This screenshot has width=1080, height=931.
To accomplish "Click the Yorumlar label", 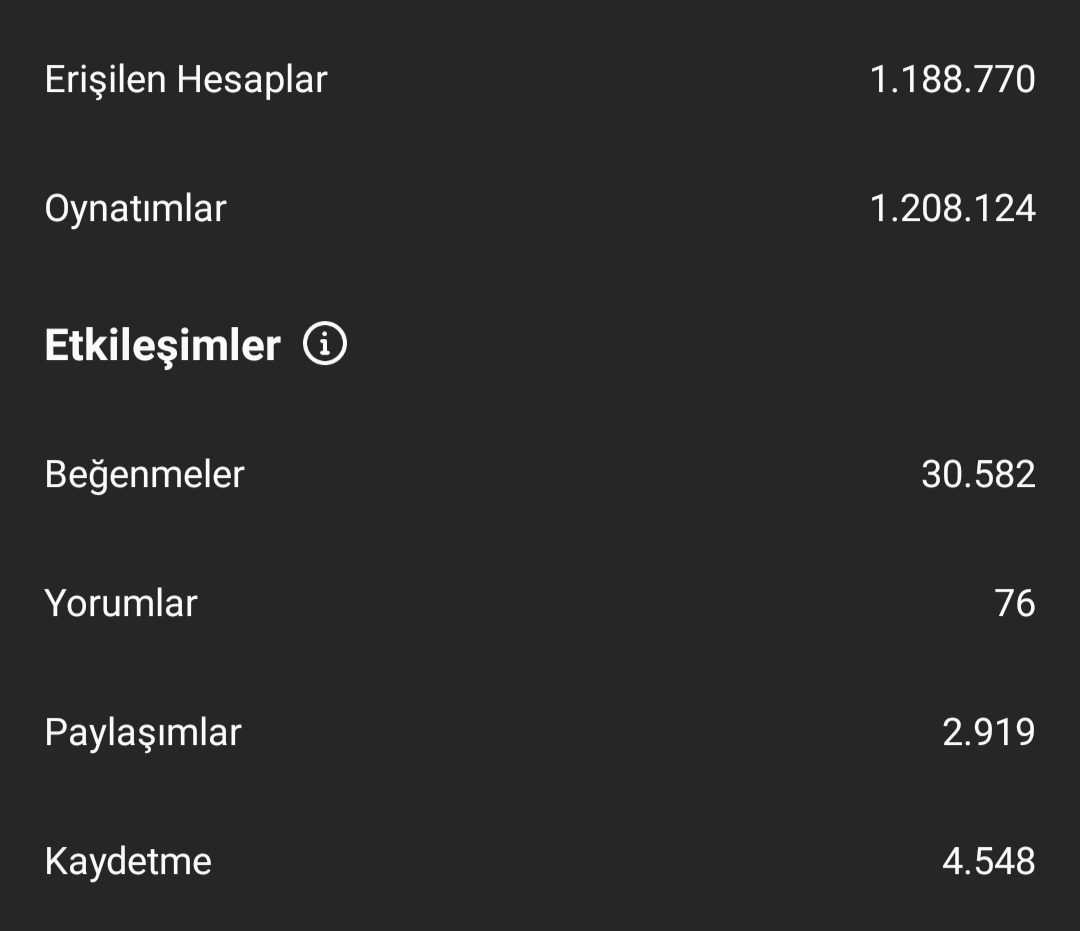I will (x=121, y=604).
